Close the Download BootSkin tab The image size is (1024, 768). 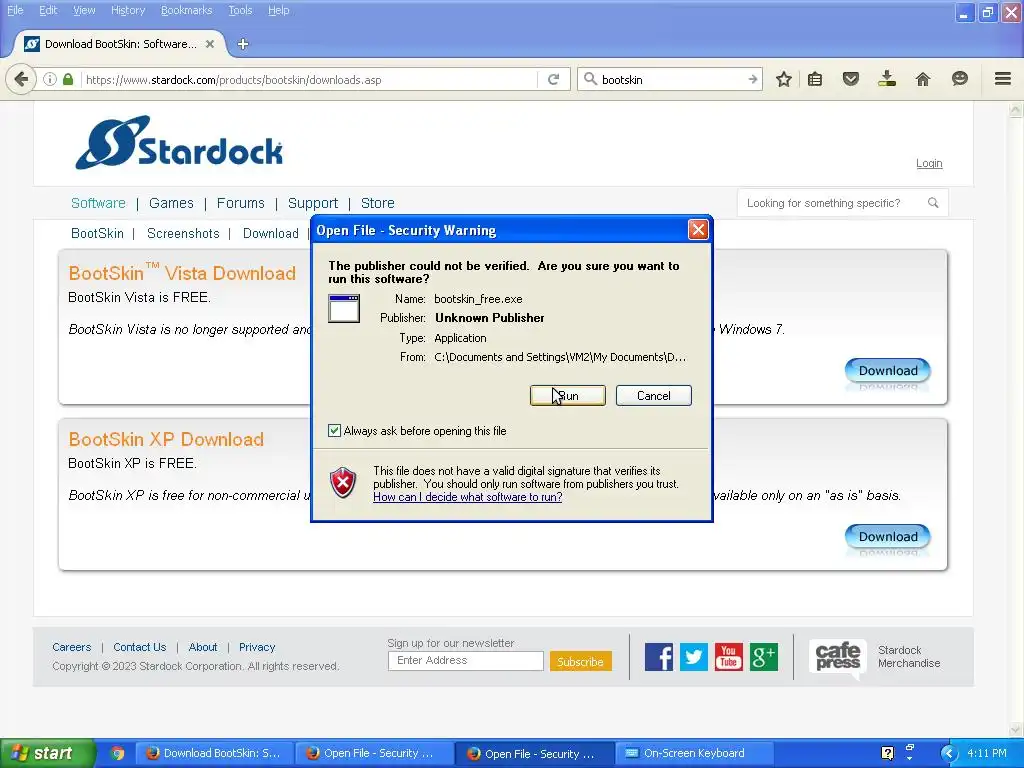point(210,44)
